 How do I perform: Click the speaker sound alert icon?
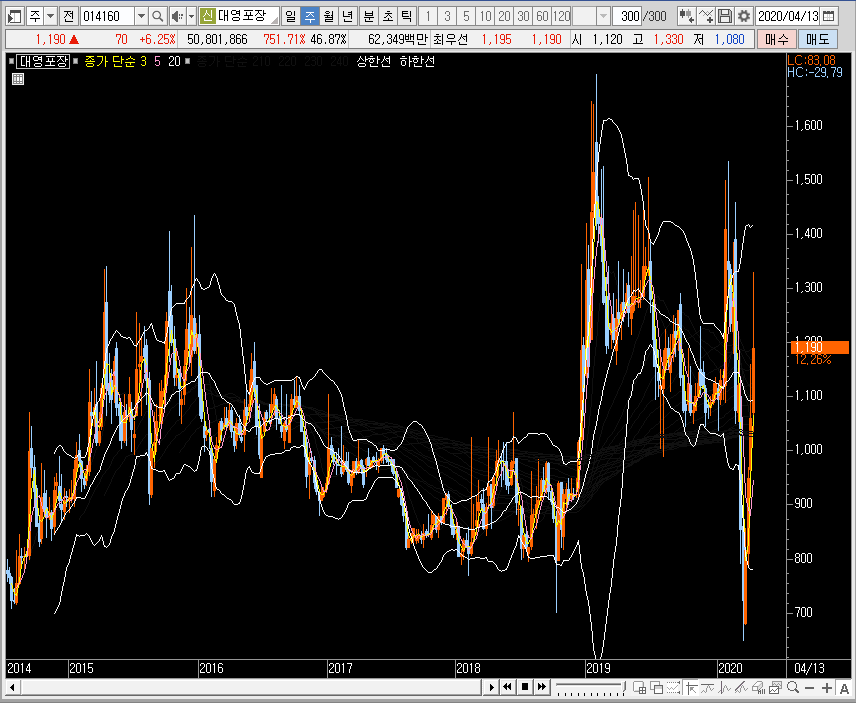click(177, 16)
